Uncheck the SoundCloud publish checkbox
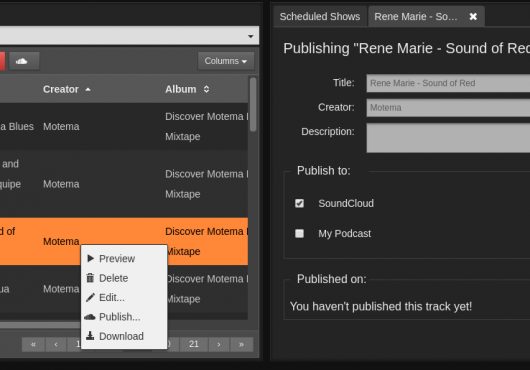Image resolution: width=530 pixels, height=370 pixels. point(299,203)
